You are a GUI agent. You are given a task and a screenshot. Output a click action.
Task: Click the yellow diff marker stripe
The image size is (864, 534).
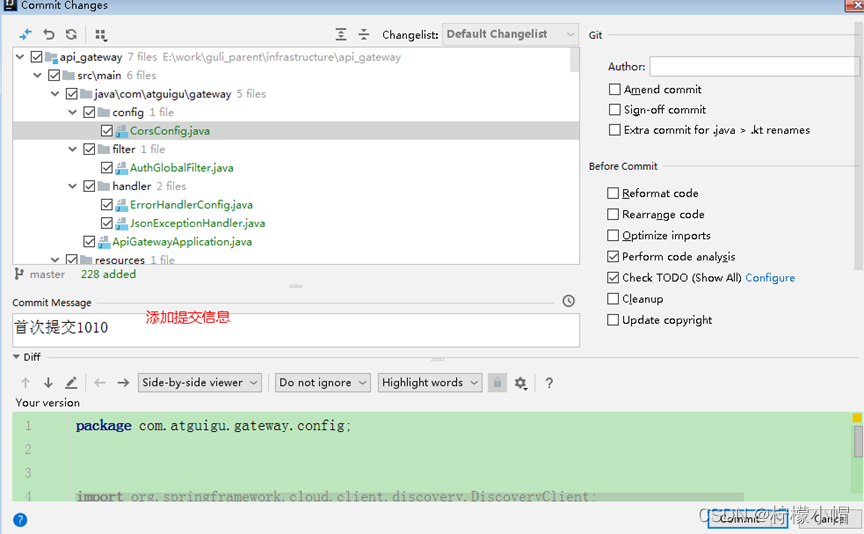[x=857, y=418]
